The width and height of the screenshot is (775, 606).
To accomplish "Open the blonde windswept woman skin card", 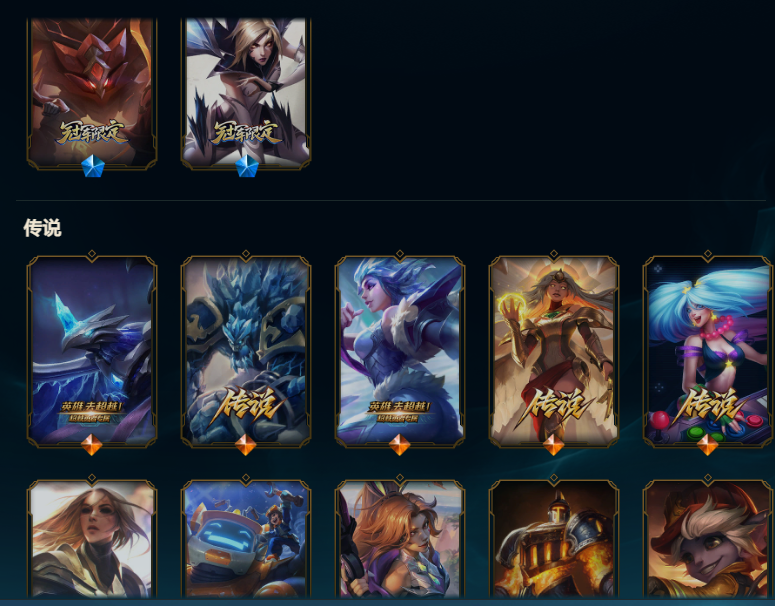I will (x=92, y=539).
